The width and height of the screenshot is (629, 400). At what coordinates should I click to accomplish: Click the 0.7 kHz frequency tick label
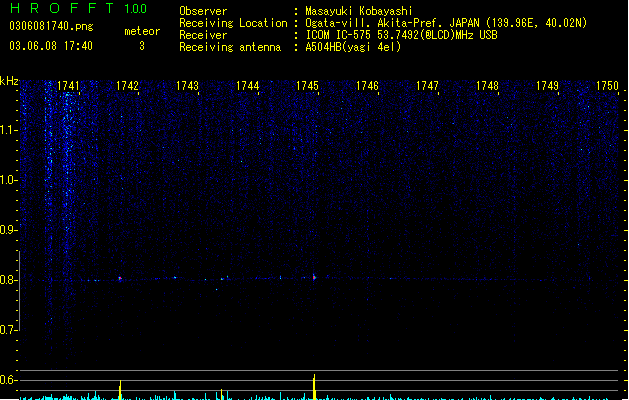pos(8,330)
